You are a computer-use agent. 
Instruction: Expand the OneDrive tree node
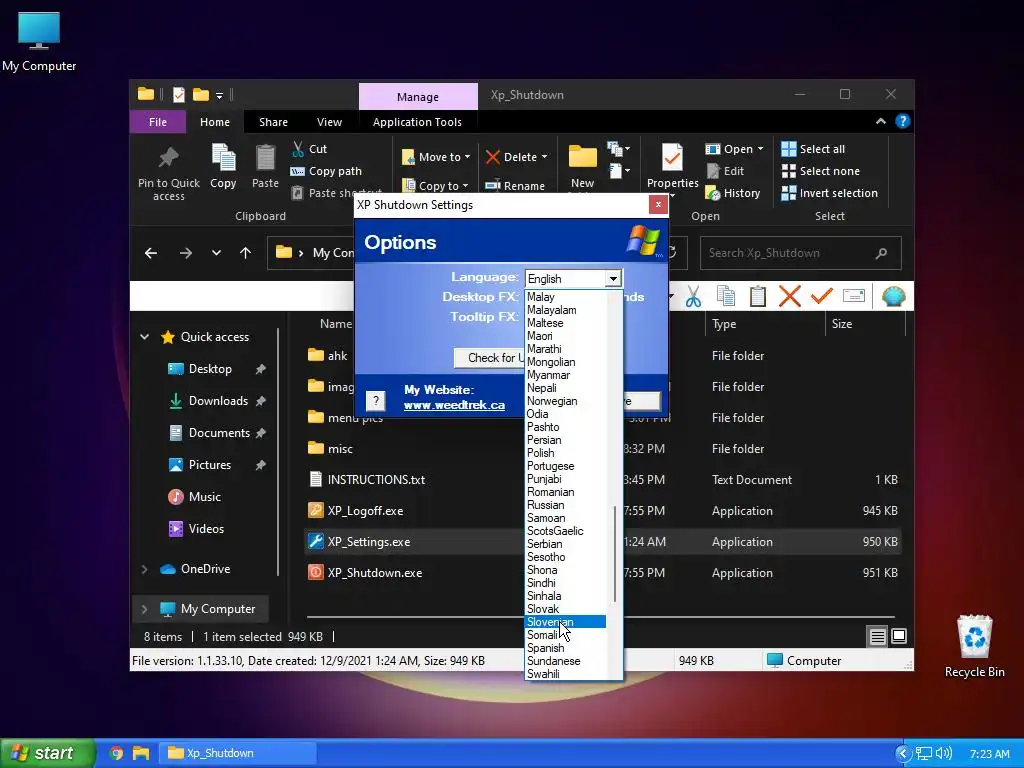coord(144,569)
